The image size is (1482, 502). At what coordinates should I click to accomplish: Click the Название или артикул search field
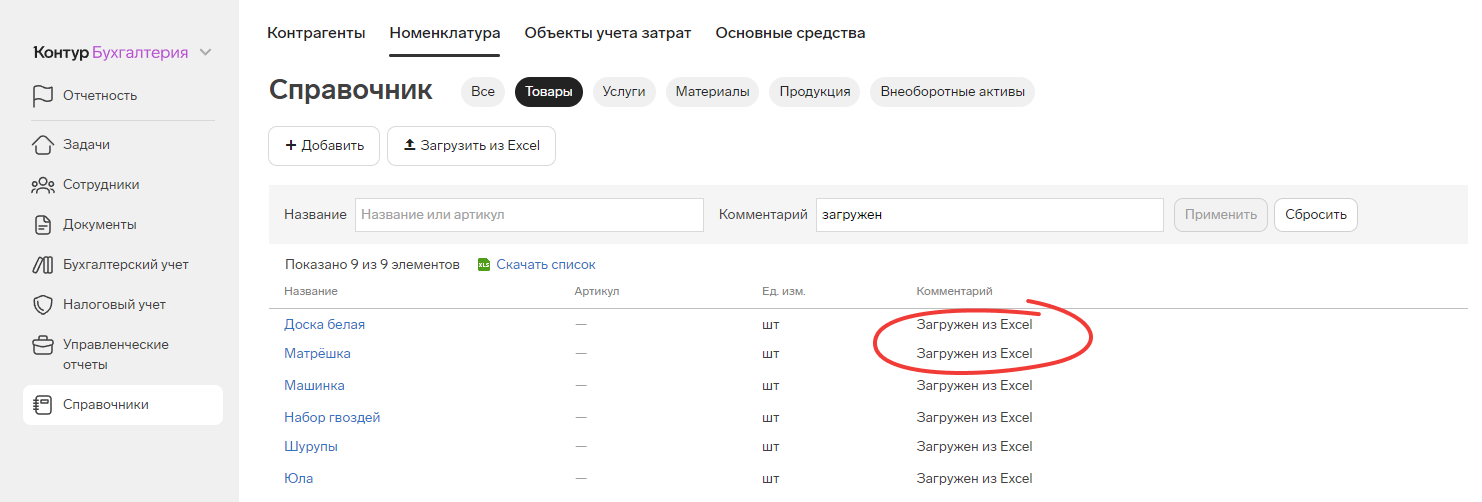(x=529, y=215)
